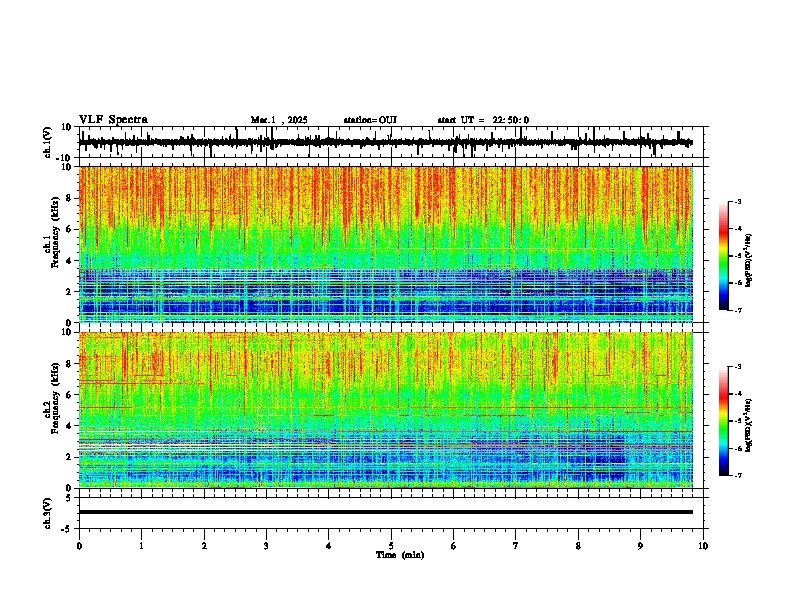Click time axis tick label "7"
This screenshot has height=612, width=792.
[516, 546]
